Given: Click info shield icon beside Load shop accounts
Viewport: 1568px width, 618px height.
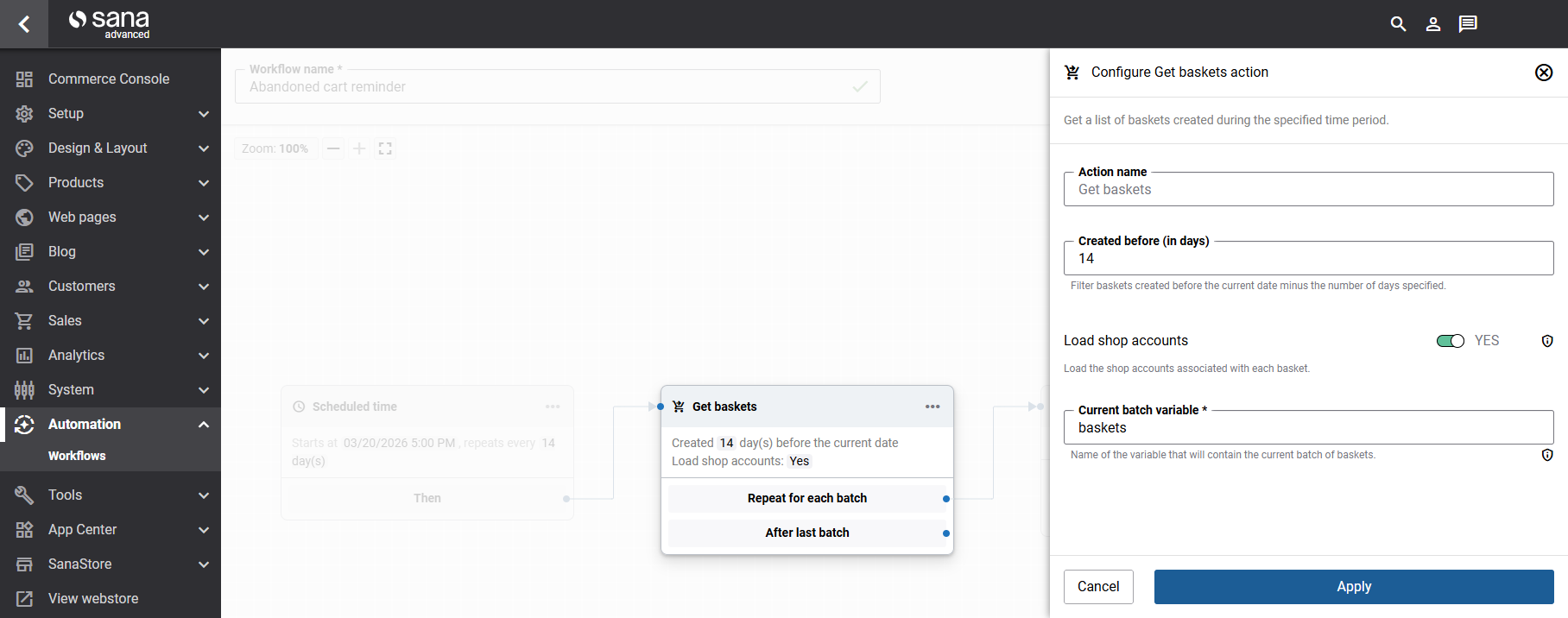Looking at the screenshot, I should pyautogui.click(x=1546, y=341).
